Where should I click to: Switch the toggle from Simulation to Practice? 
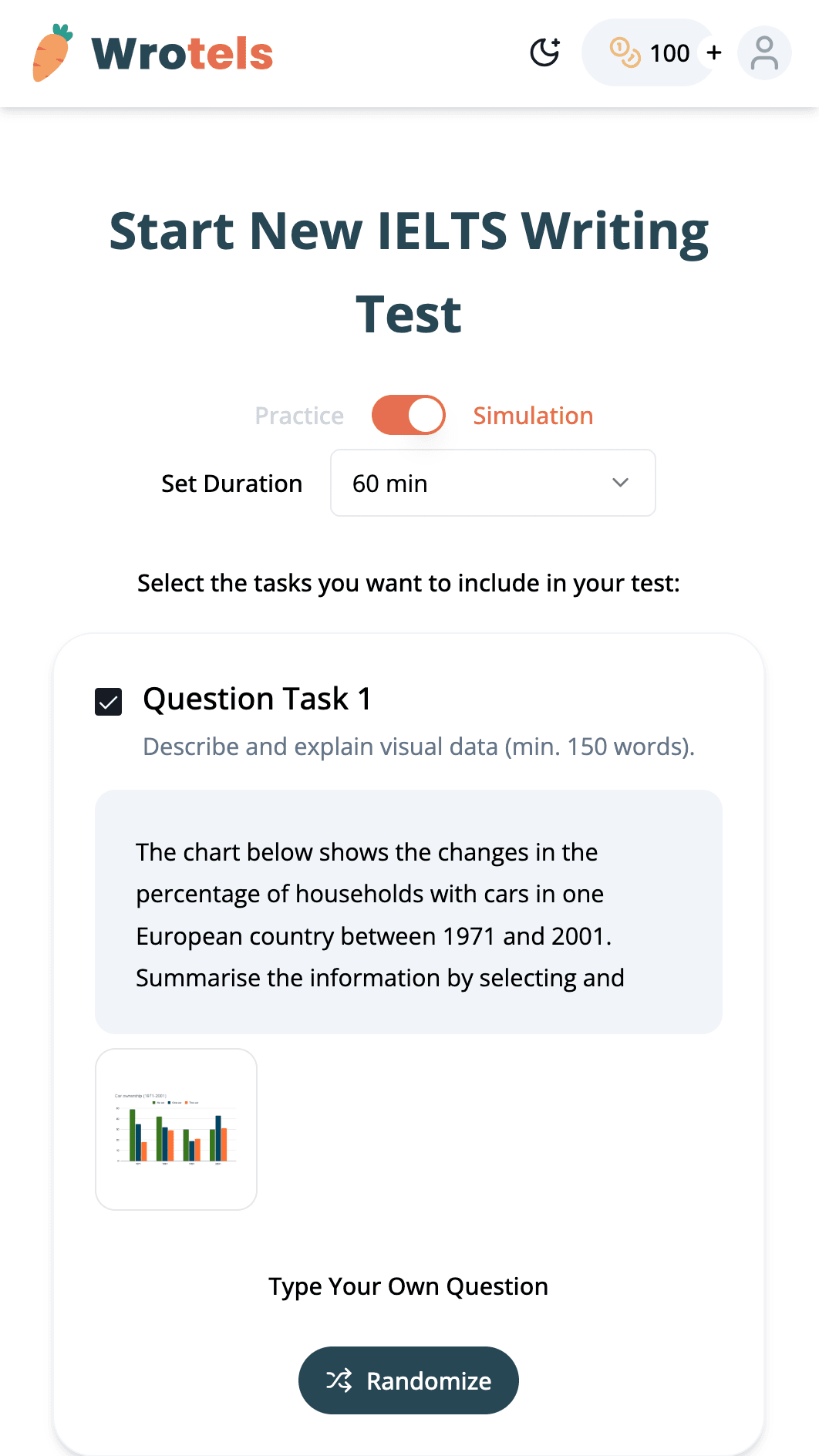408,414
